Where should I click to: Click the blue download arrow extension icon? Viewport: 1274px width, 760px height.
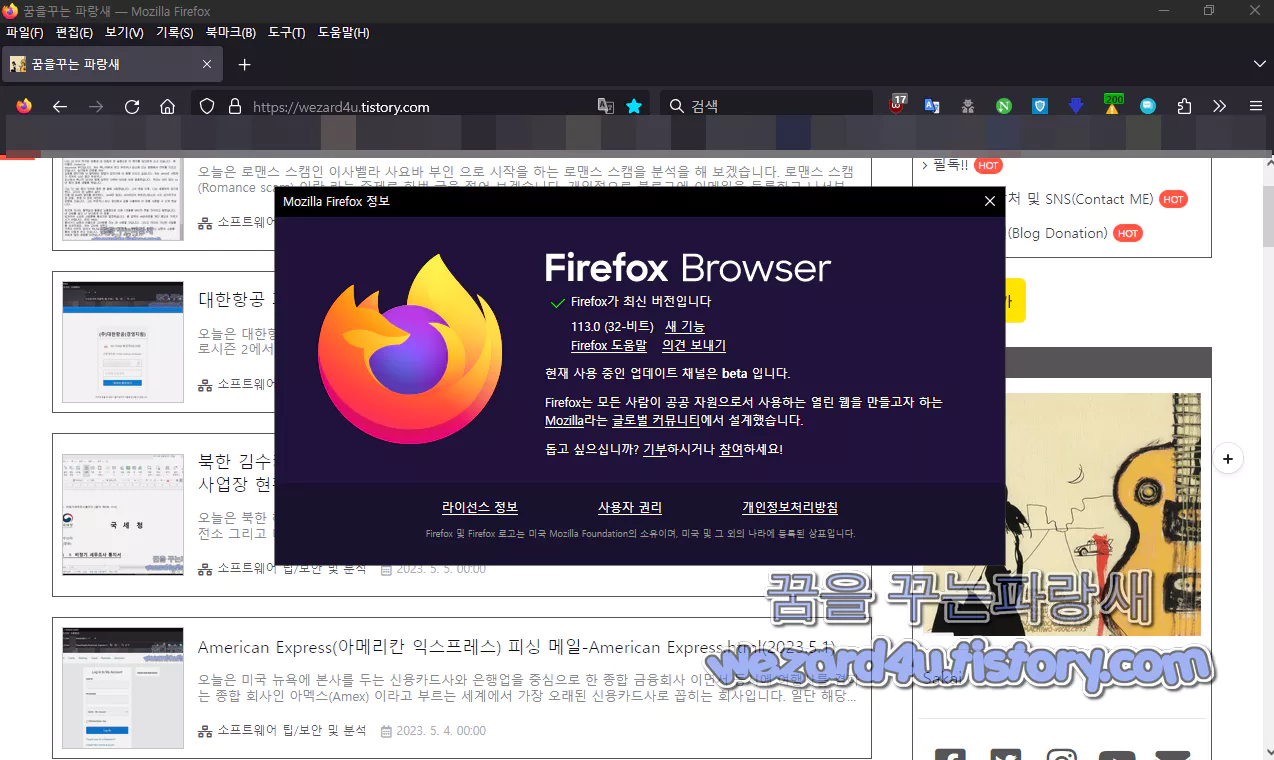coord(1075,105)
